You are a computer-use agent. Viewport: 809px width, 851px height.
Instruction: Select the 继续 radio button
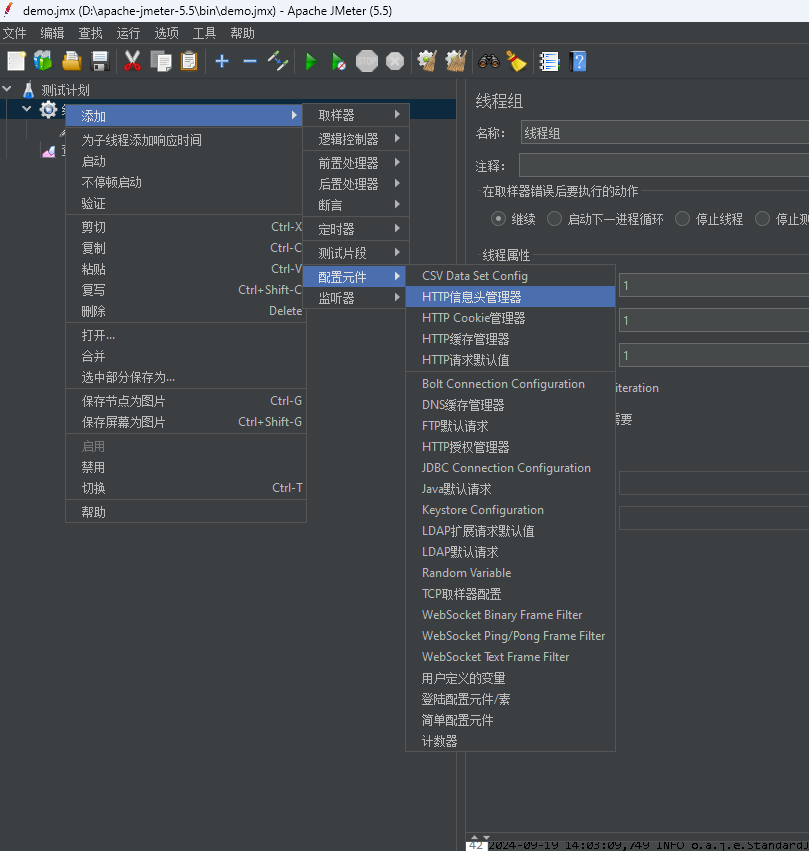(498, 219)
